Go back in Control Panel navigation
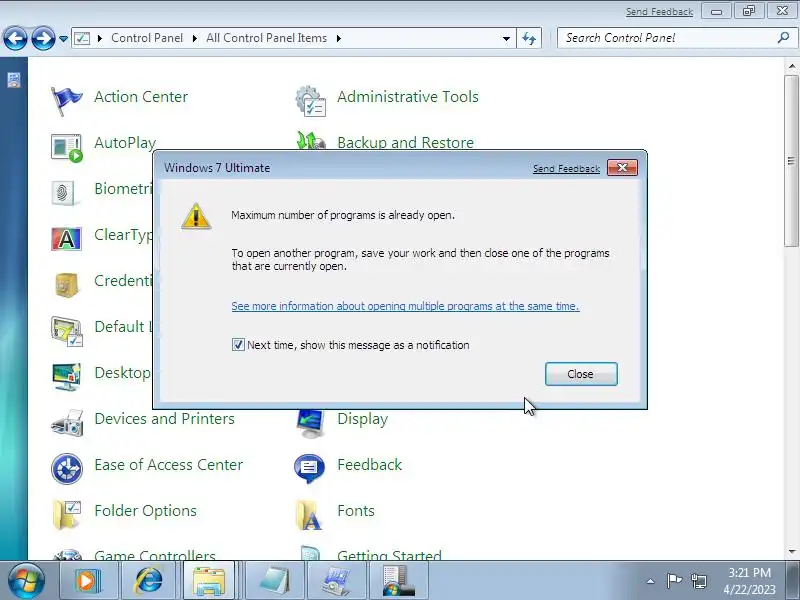 [x=15, y=38]
